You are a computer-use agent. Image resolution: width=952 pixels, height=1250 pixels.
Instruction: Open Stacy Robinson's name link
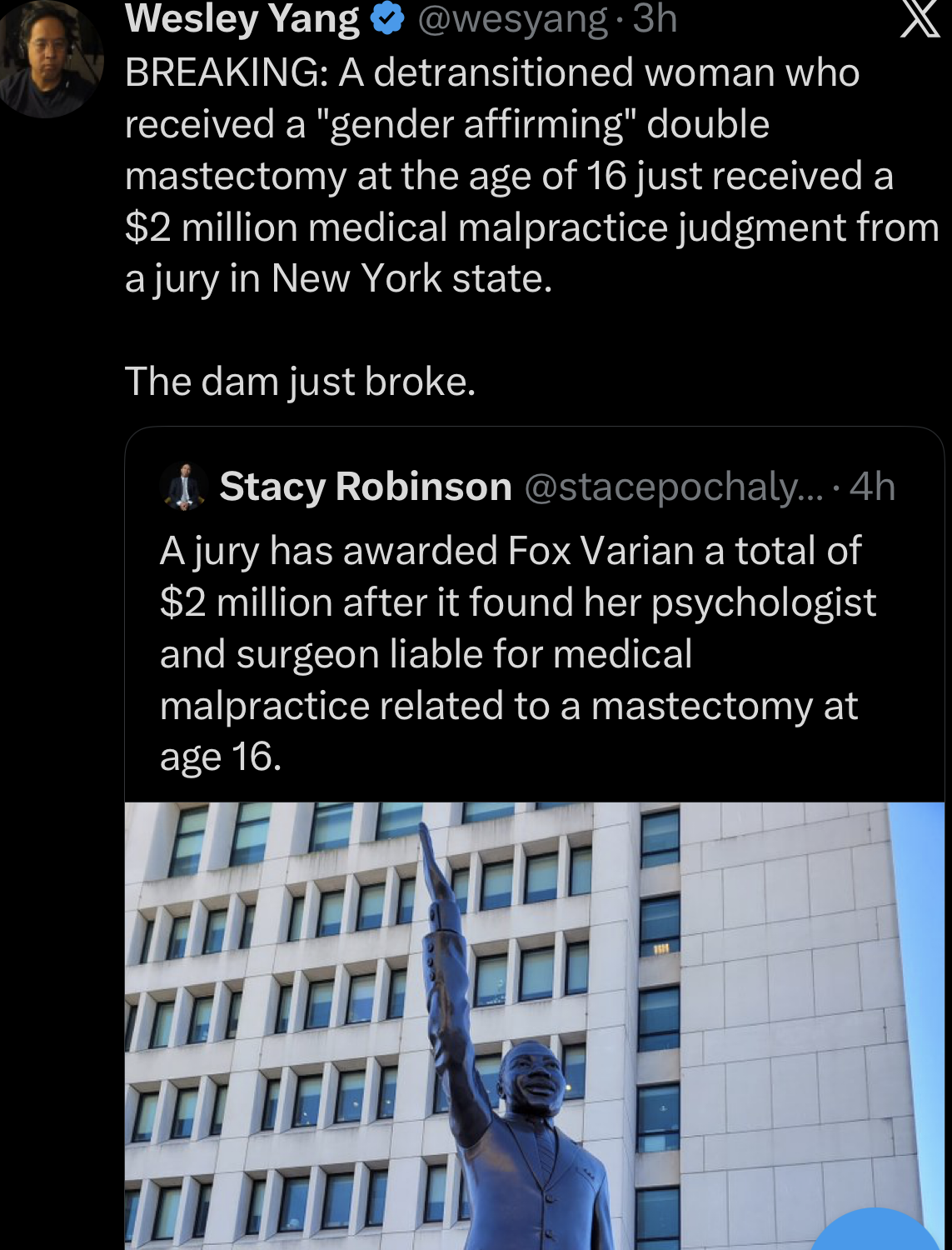point(366,487)
